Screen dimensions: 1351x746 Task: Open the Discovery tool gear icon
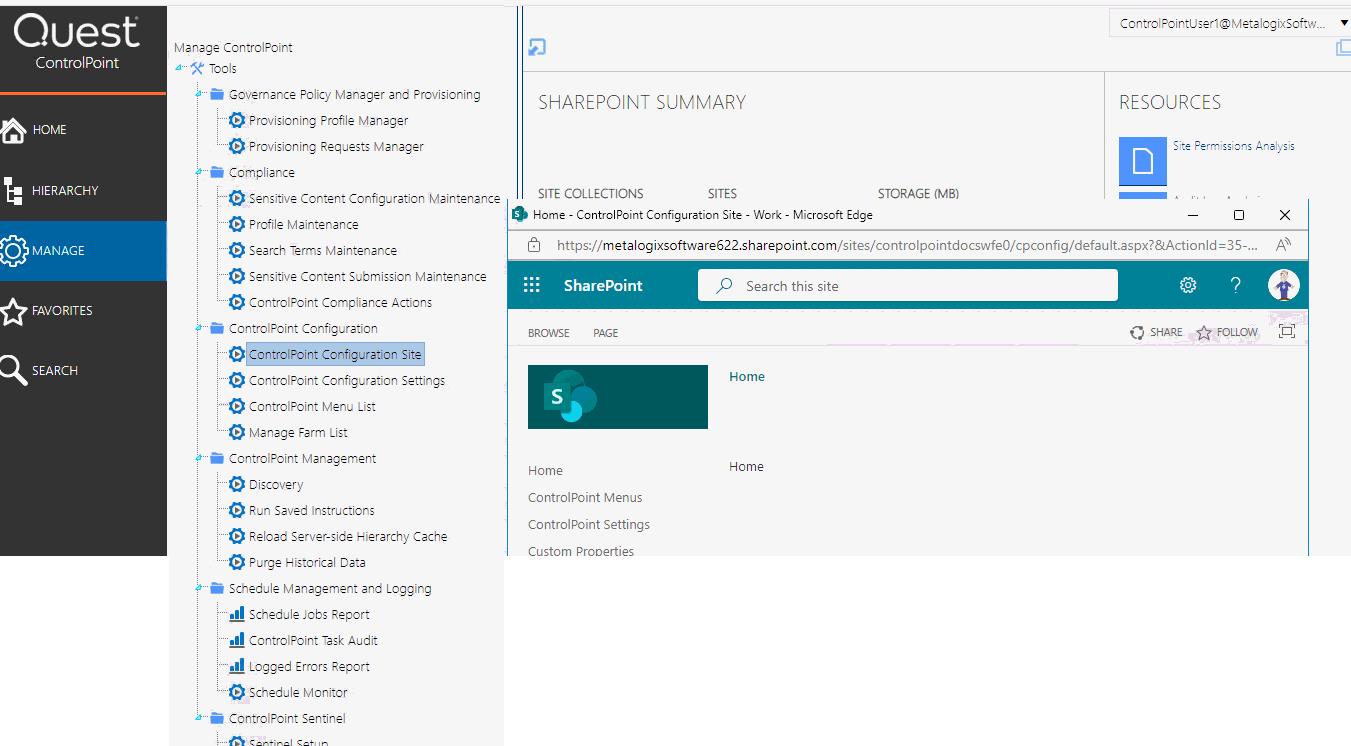coord(236,484)
